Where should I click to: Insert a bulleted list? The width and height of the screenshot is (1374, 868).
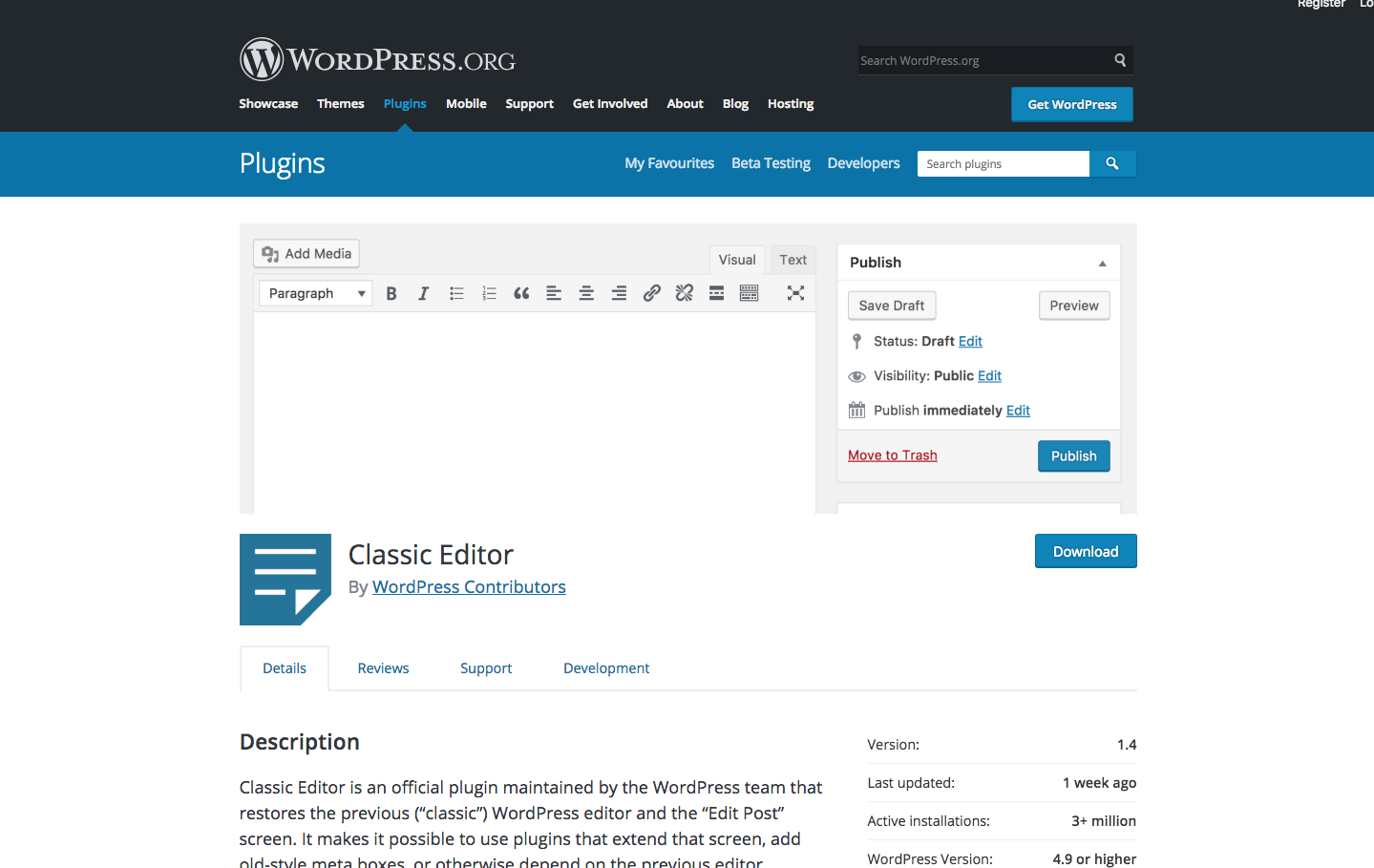pos(456,293)
